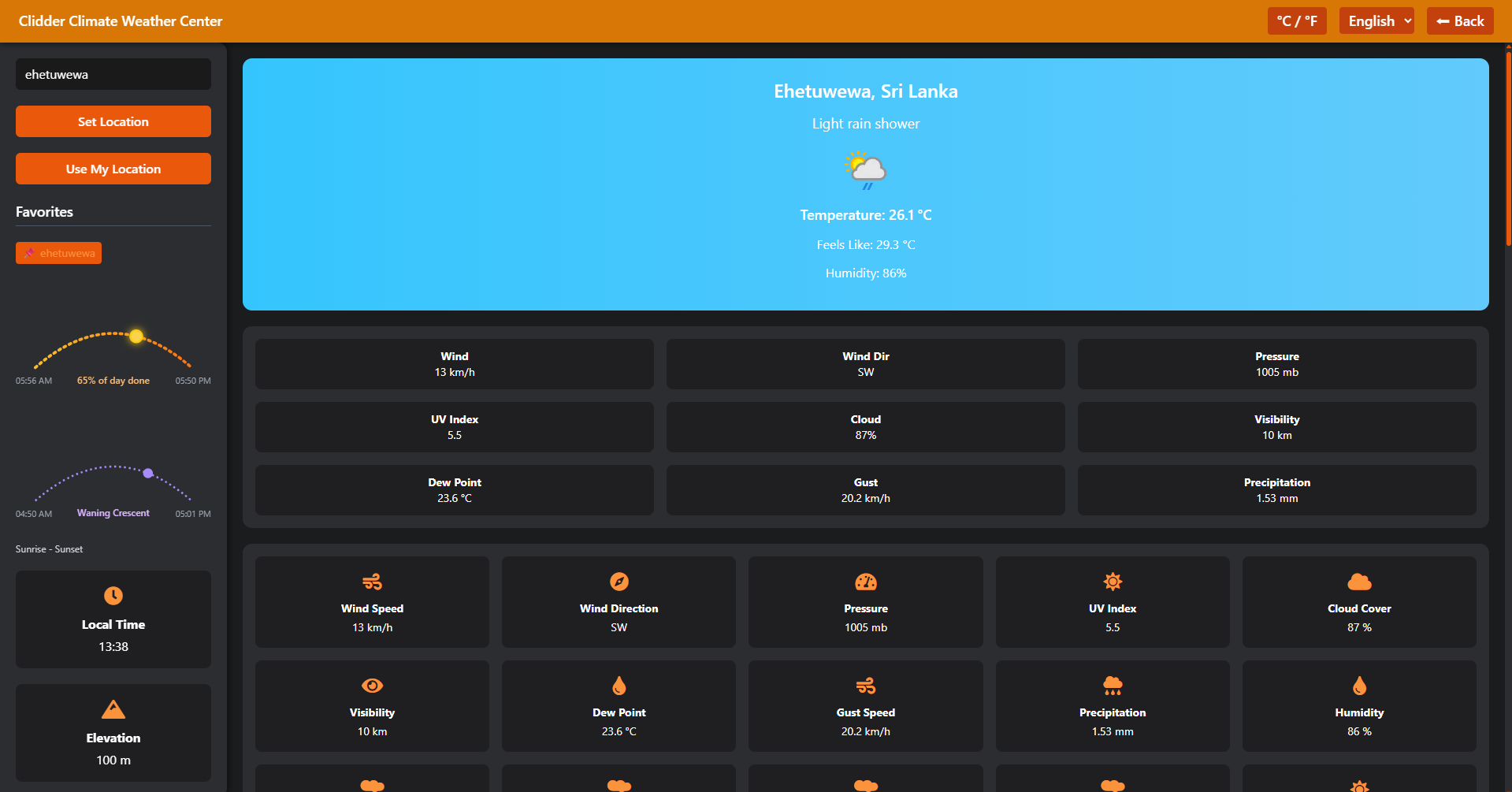
Task: Click the light rain shower weather icon
Action: [x=866, y=170]
